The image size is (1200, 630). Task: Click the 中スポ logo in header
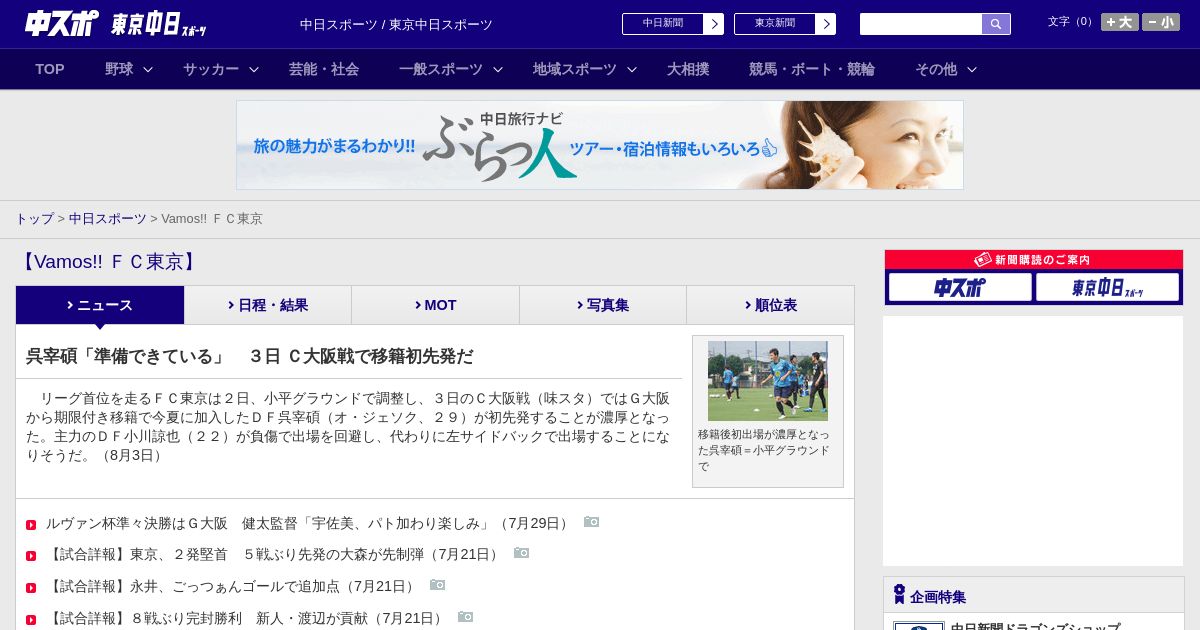coord(62,23)
